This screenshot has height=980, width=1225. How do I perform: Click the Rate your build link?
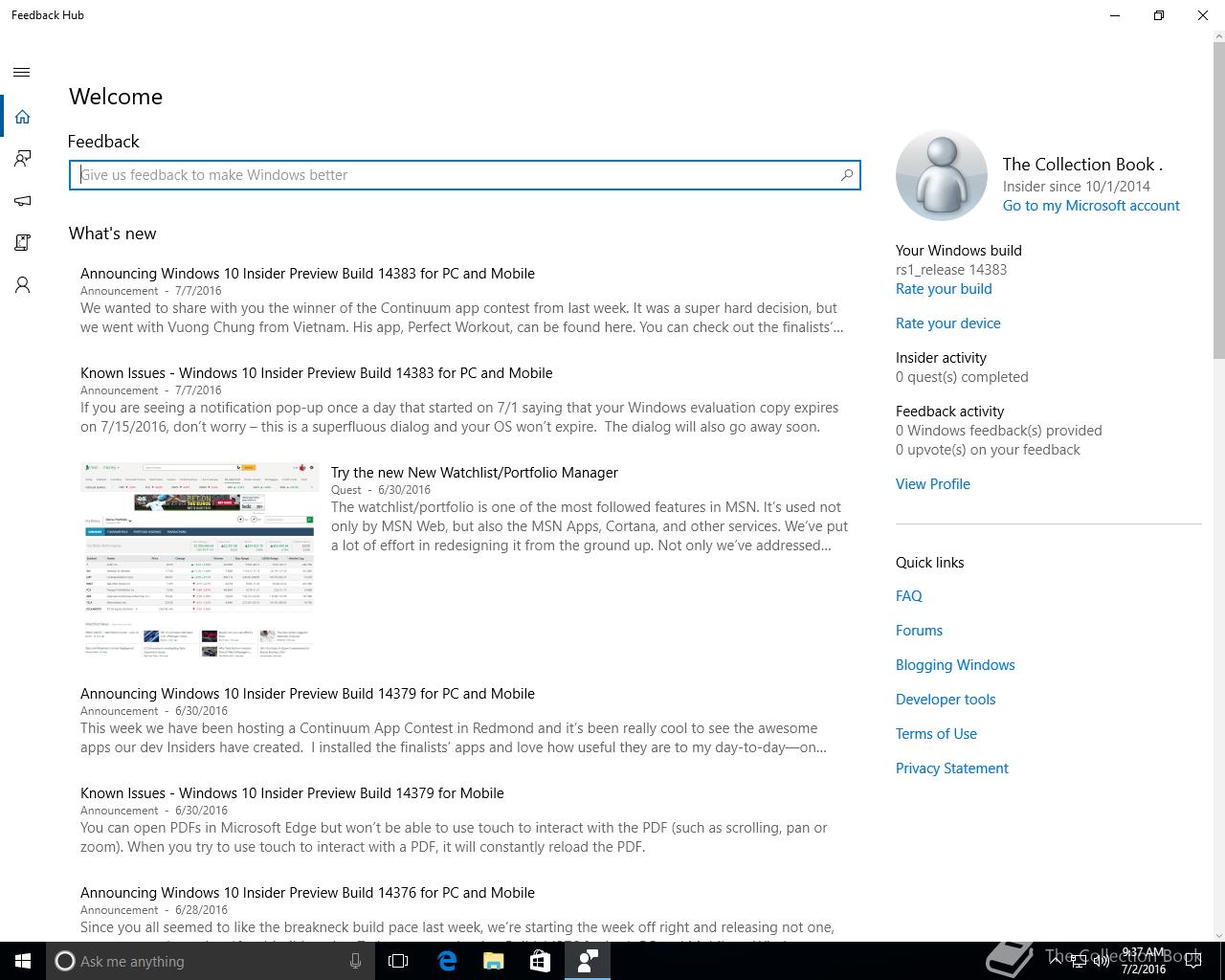pos(944,289)
